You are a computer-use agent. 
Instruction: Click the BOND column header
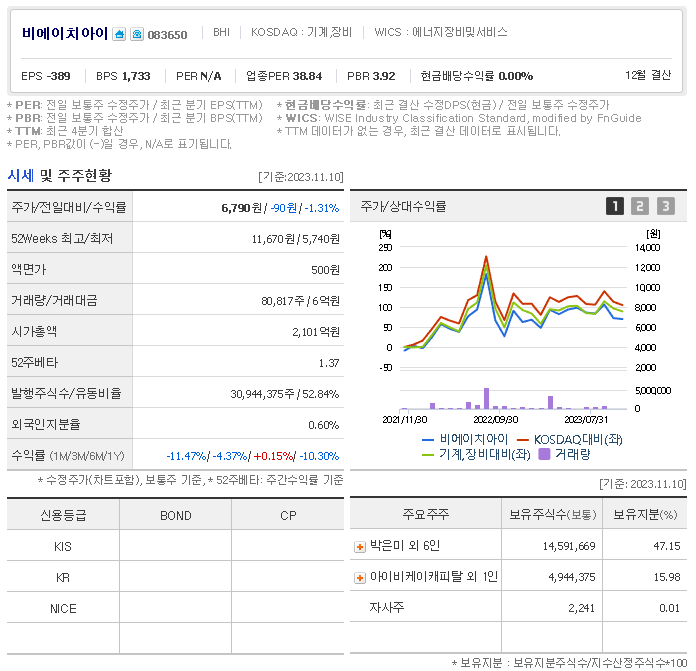175,515
